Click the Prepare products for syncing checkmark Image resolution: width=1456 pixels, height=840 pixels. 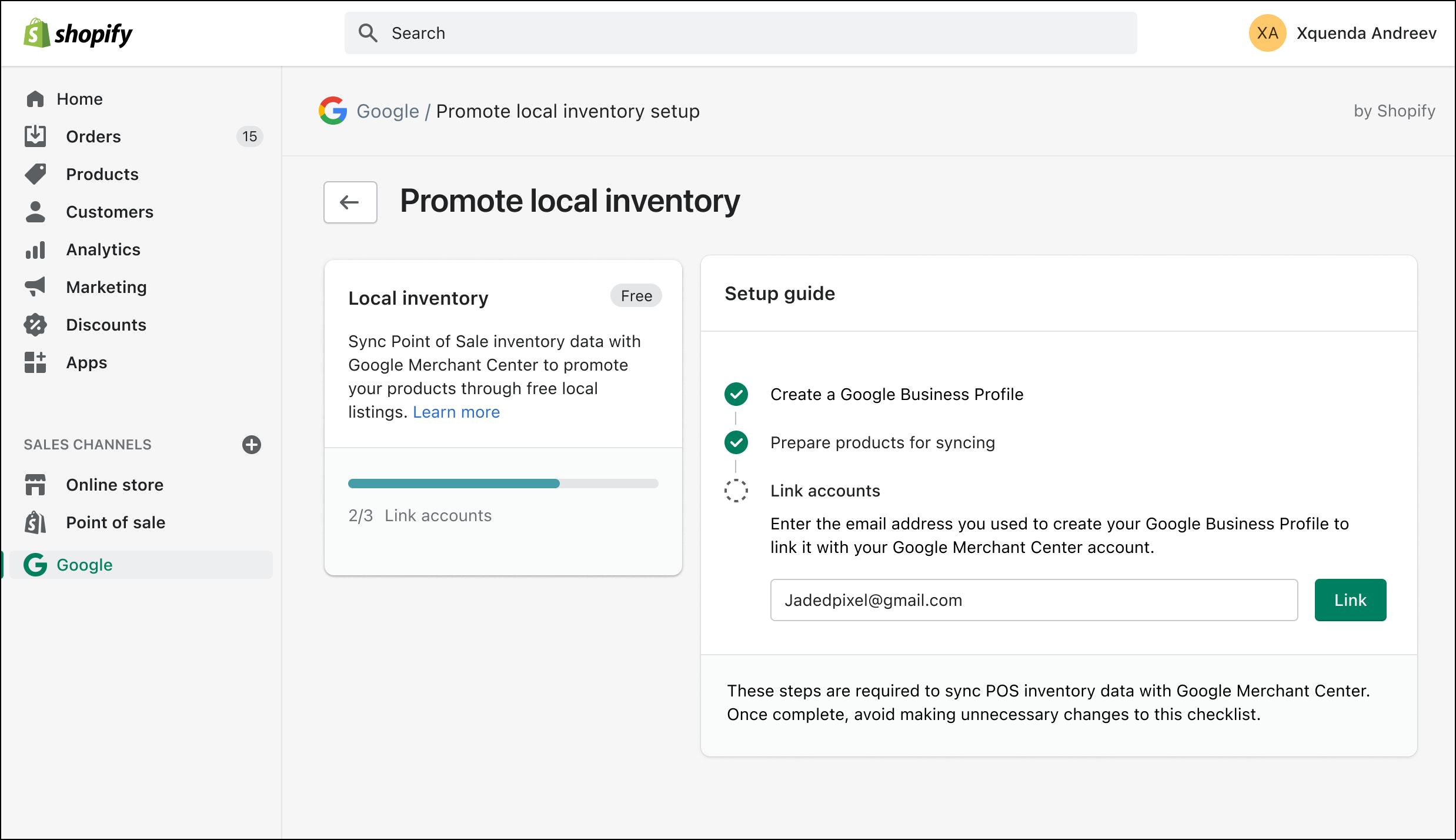[736, 442]
